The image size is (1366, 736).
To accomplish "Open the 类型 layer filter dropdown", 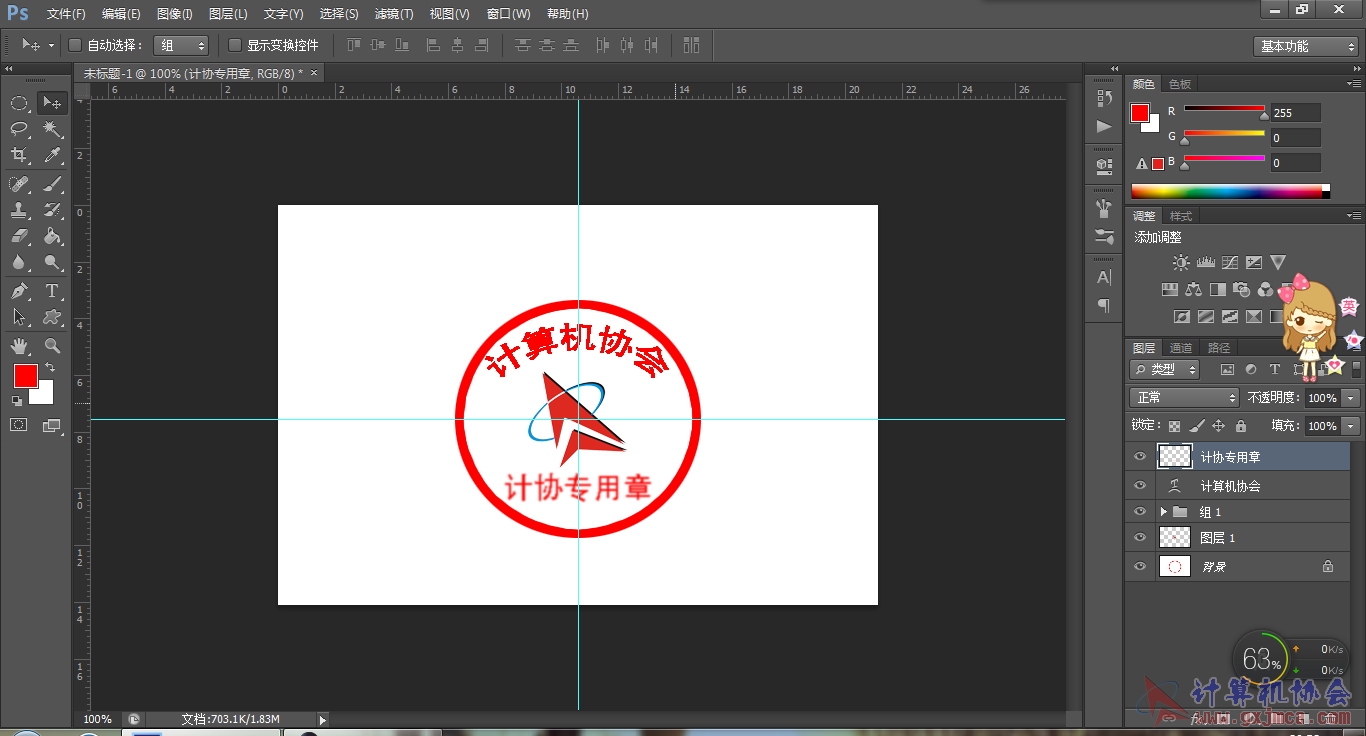I will point(1165,369).
